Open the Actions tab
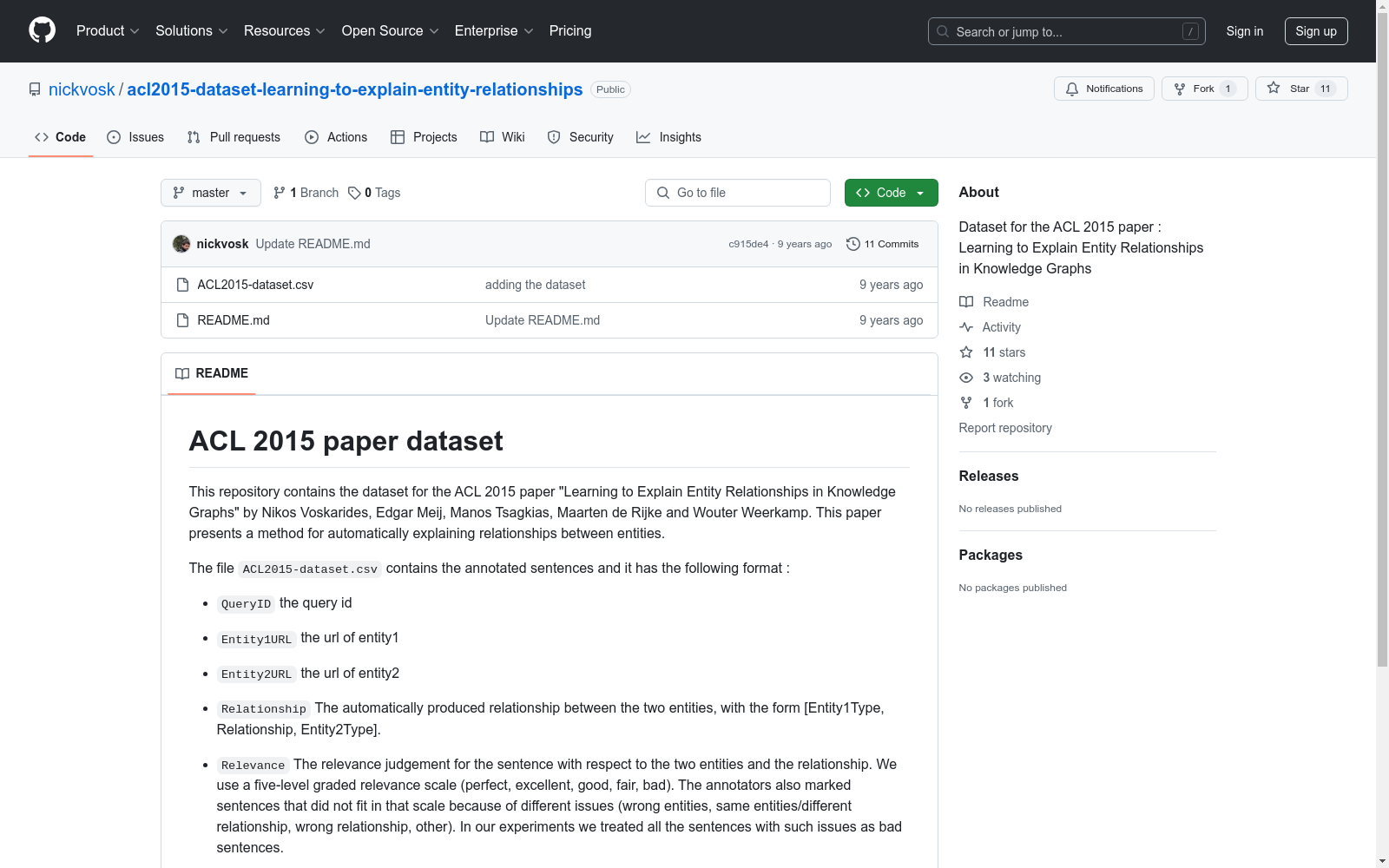This screenshot has width=1389, height=868. click(x=336, y=137)
